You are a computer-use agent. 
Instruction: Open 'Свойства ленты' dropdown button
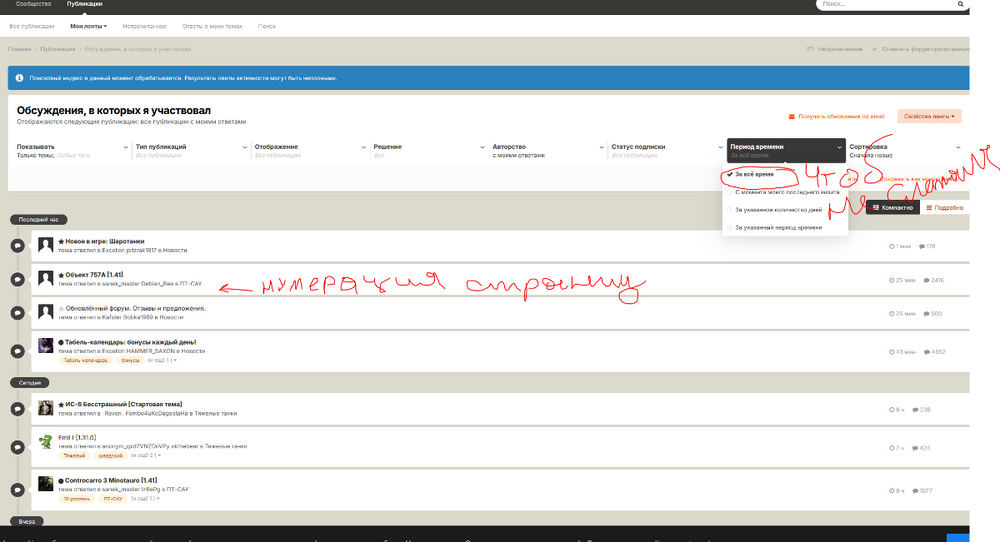(x=929, y=116)
